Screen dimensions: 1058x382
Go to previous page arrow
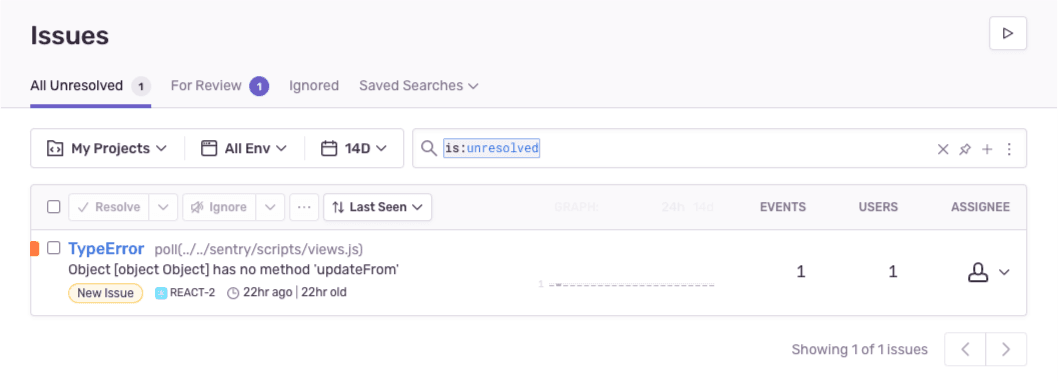[x=965, y=349]
